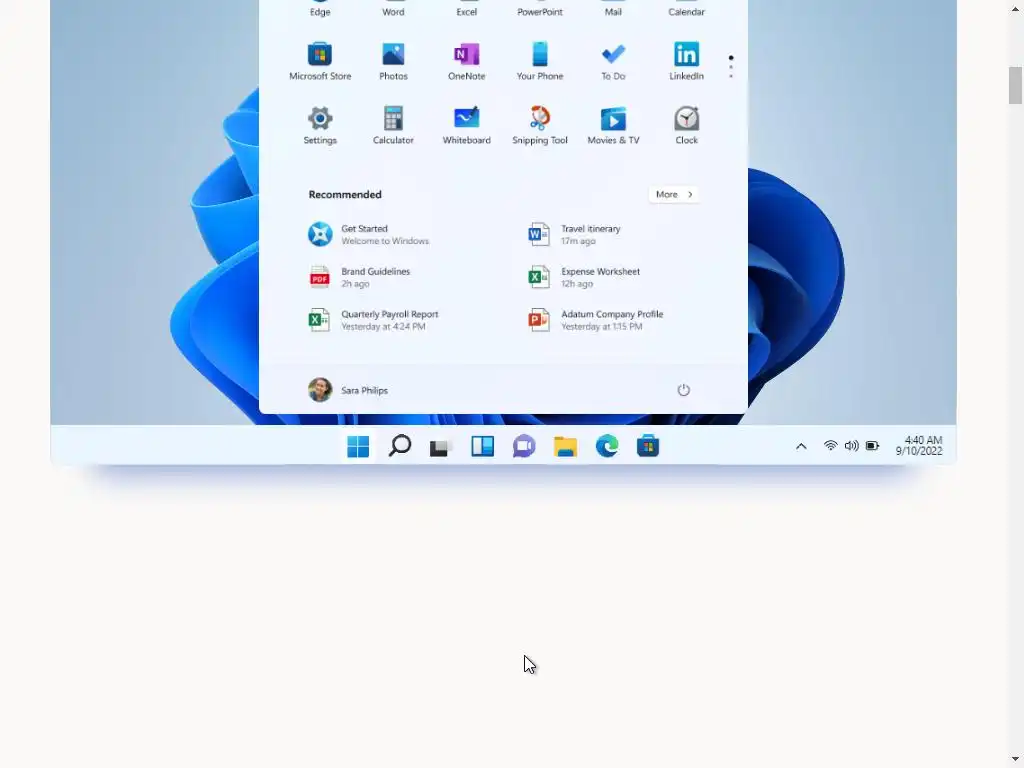Launch Microsoft Edge from the taskbar
This screenshot has height=768, width=1024.
coord(607,446)
